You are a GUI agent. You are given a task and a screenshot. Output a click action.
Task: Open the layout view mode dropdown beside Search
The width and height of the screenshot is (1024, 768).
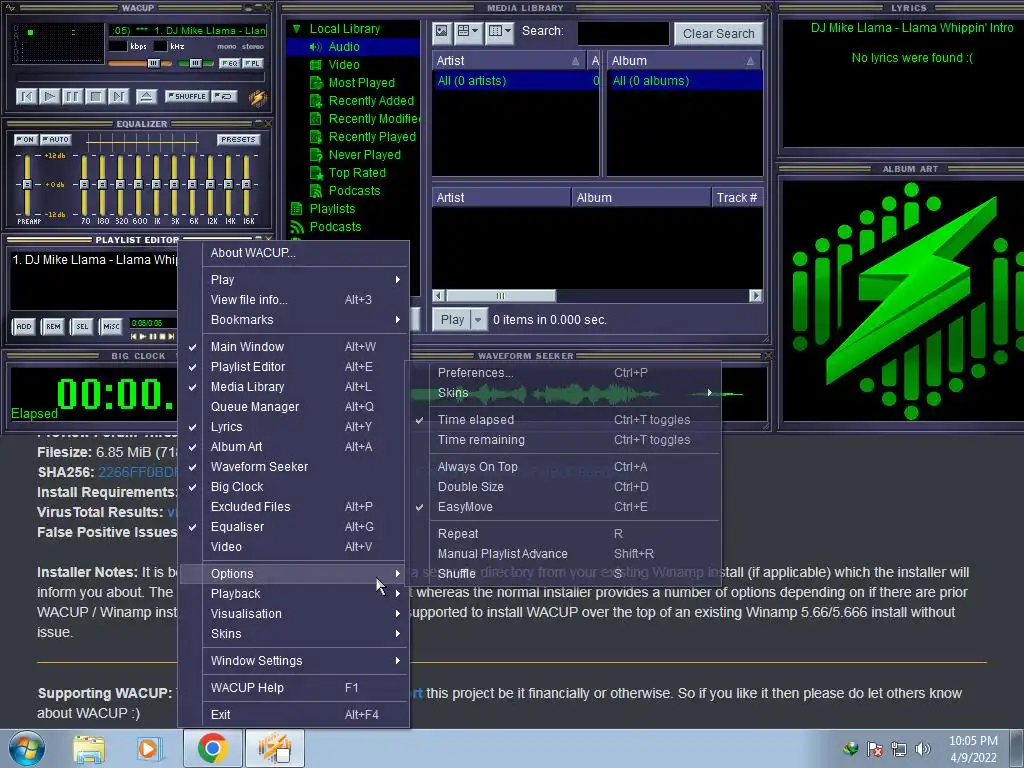468,31
